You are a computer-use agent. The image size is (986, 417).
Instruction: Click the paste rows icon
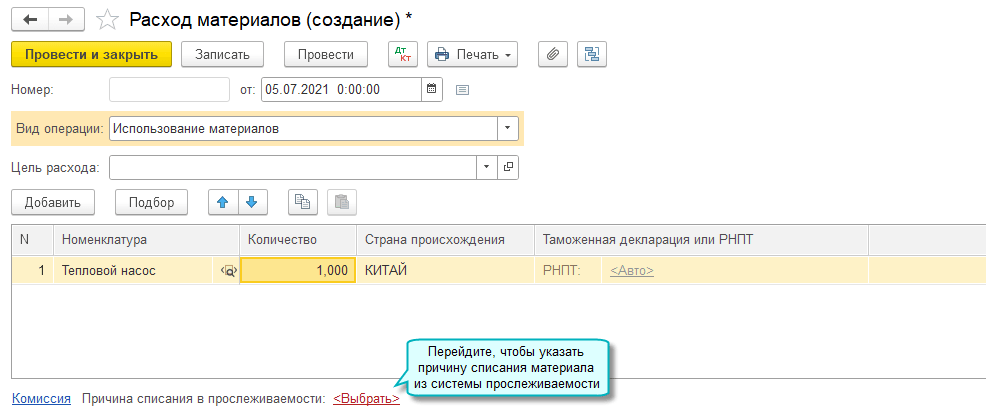point(342,202)
